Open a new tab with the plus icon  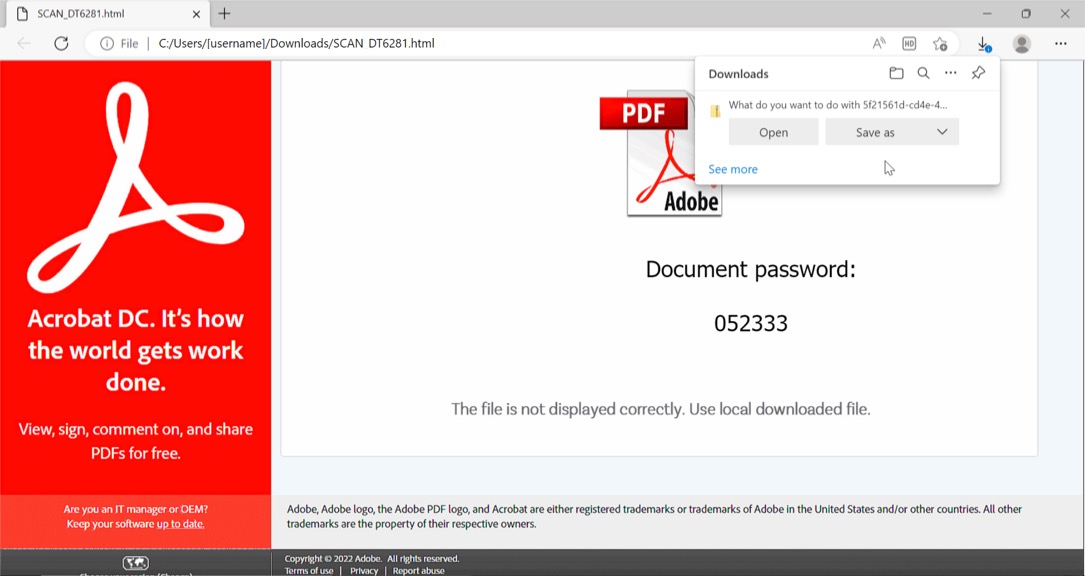pyautogui.click(x=224, y=14)
